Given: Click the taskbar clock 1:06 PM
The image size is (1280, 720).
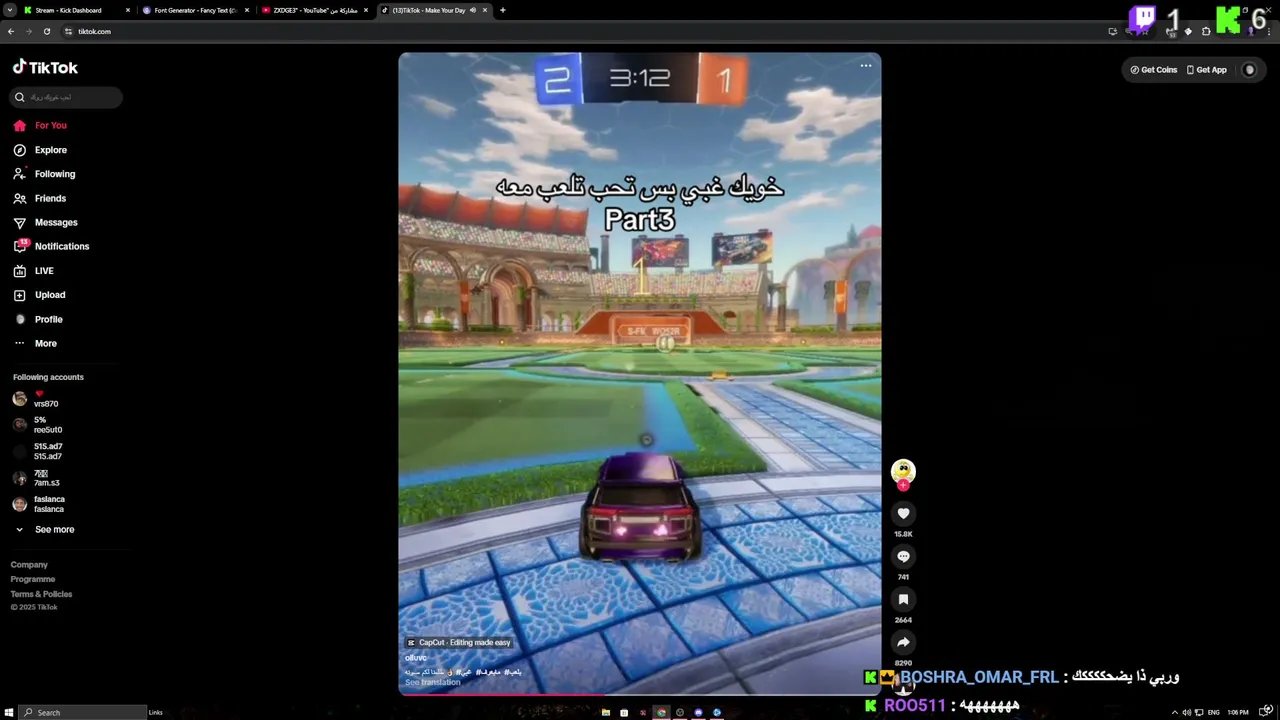Looking at the screenshot, I should pos(1238,712).
